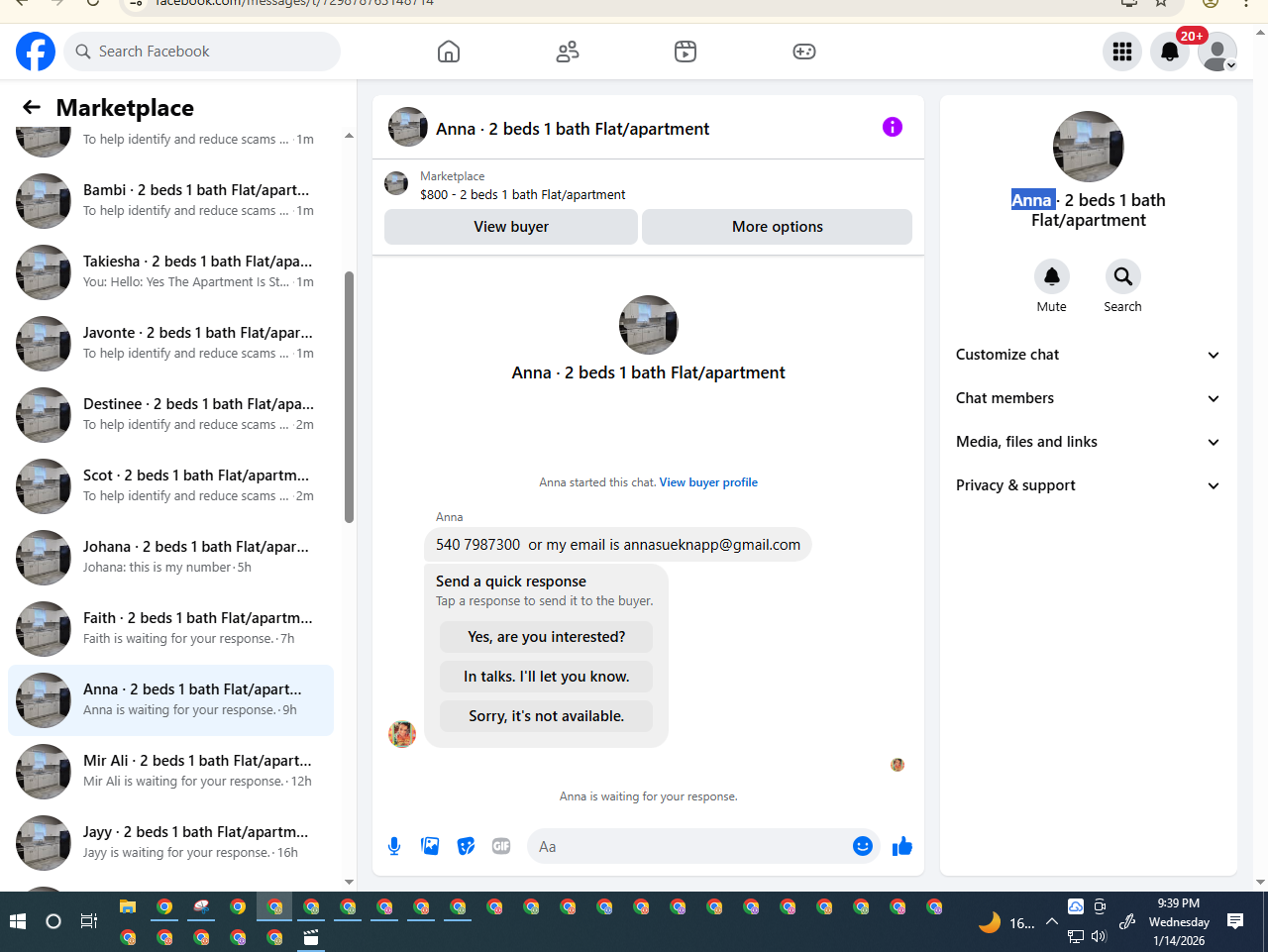The image size is (1268, 952).
Task: Send a thumbs-up like
Action: click(x=902, y=846)
